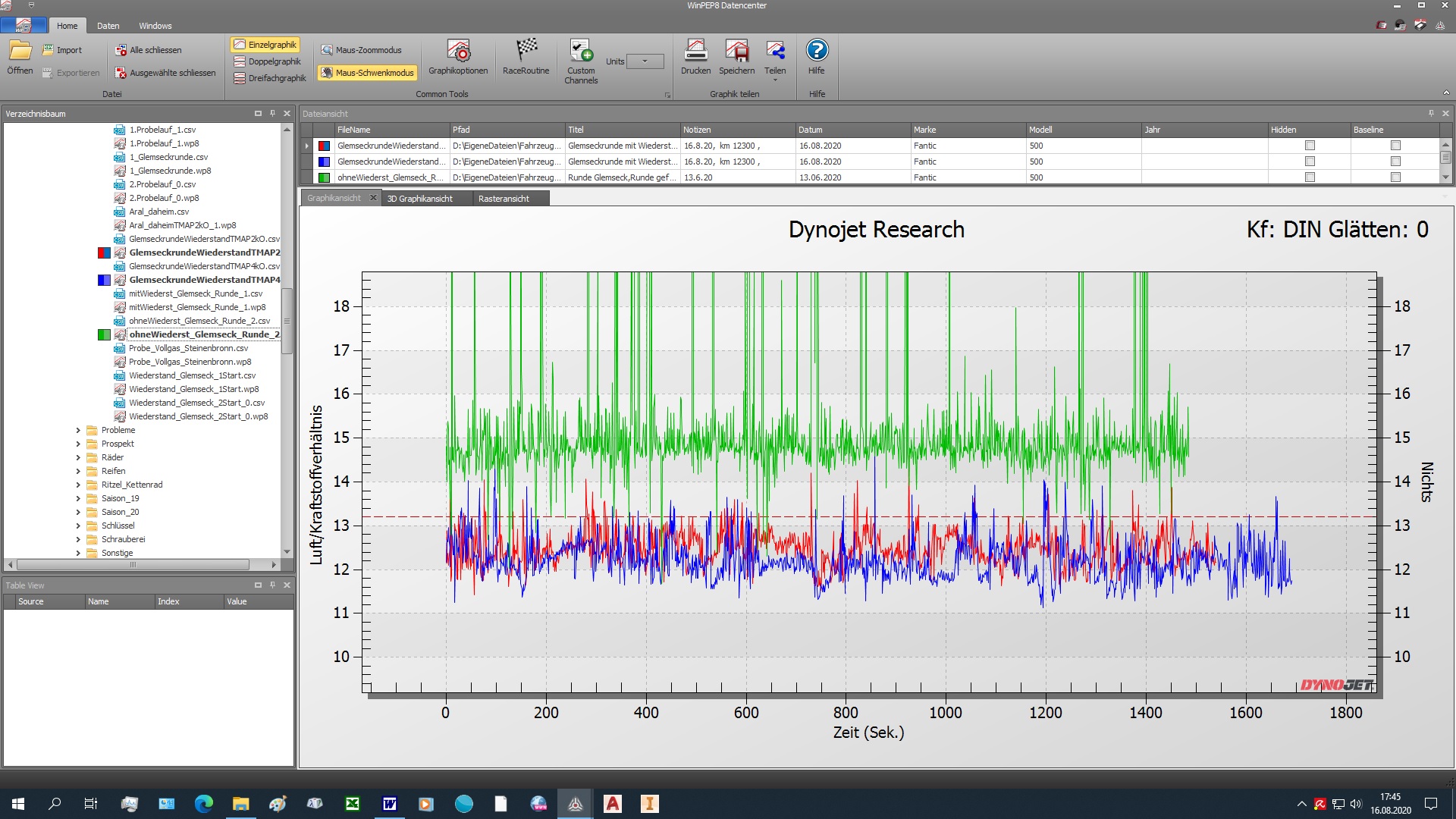
Task: Open Graphikoptionen settings
Action: point(458,52)
